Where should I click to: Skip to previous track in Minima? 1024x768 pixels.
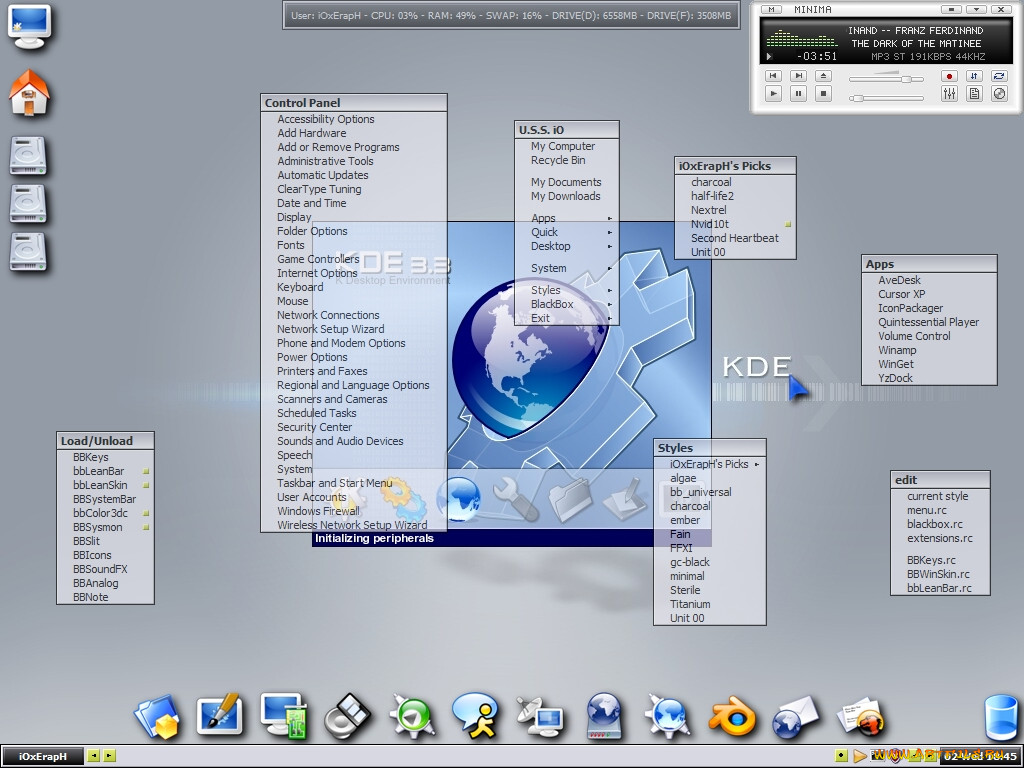click(x=773, y=76)
